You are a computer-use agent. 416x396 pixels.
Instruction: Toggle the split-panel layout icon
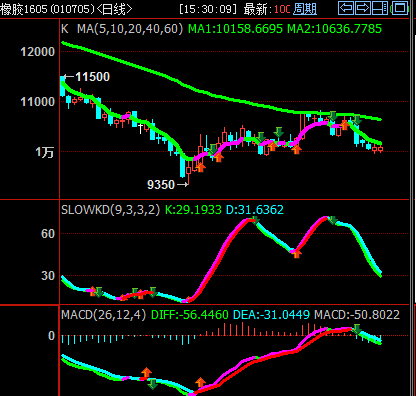pyautogui.click(x=380, y=8)
